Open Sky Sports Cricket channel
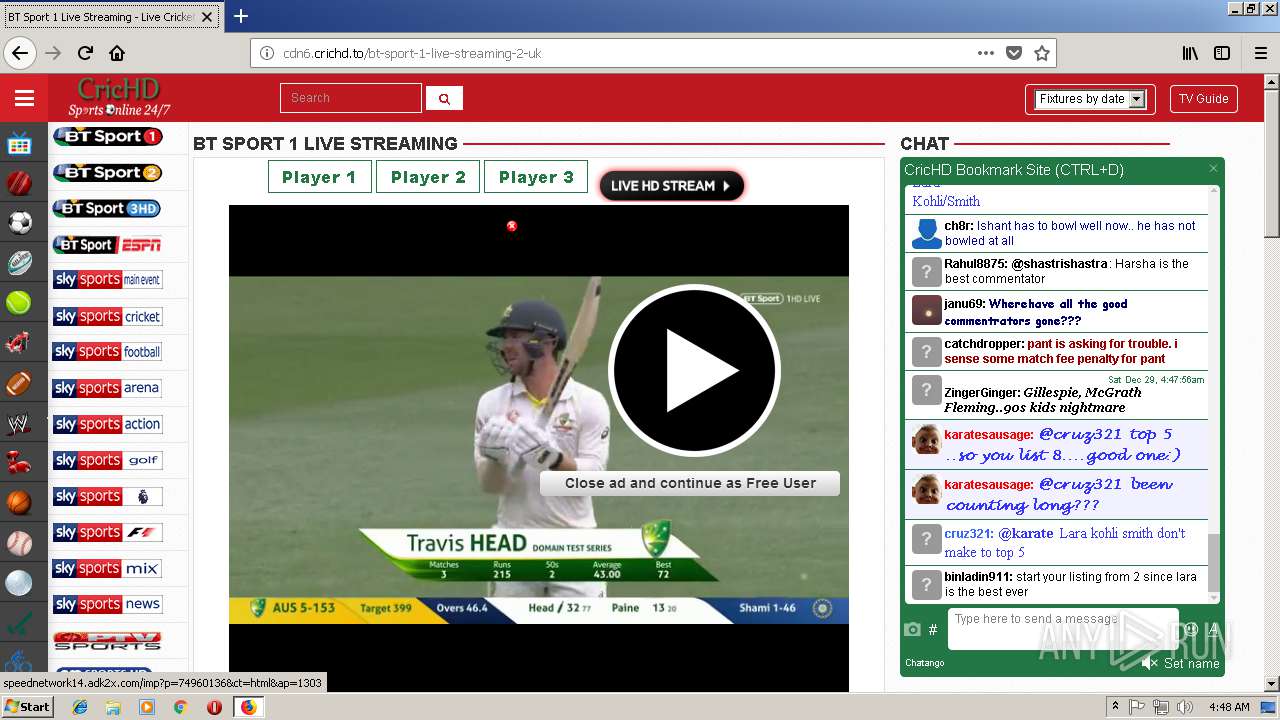This screenshot has height=720, width=1280. click(107, 316)
